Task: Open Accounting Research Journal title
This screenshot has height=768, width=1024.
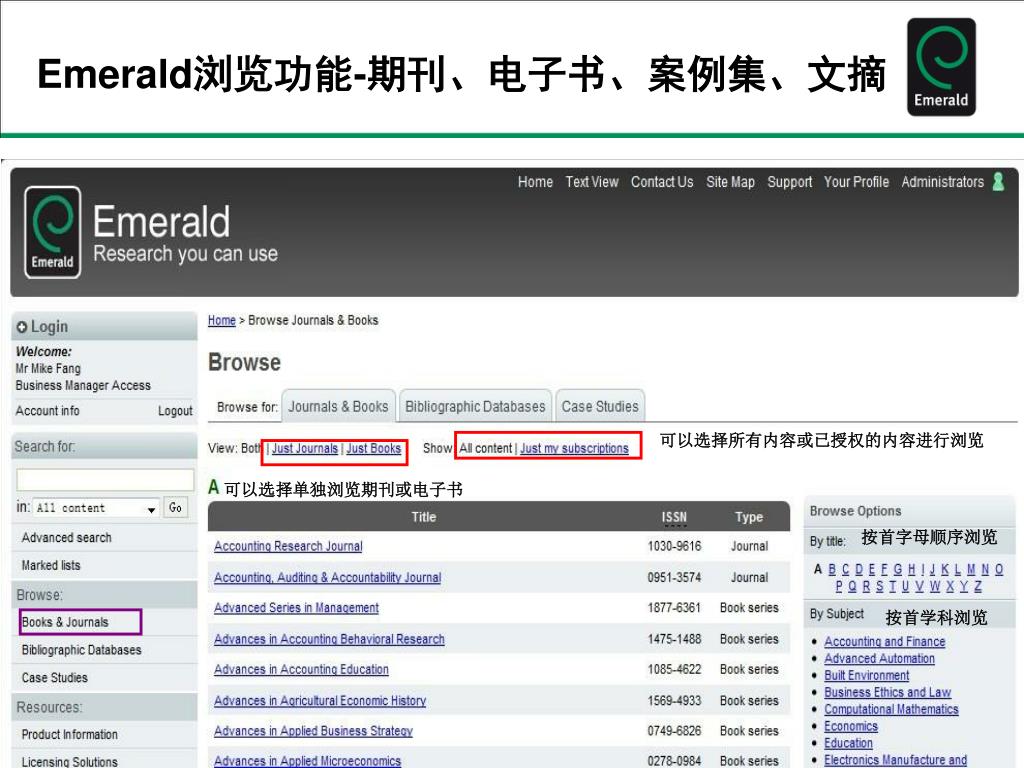Action: 288,546
